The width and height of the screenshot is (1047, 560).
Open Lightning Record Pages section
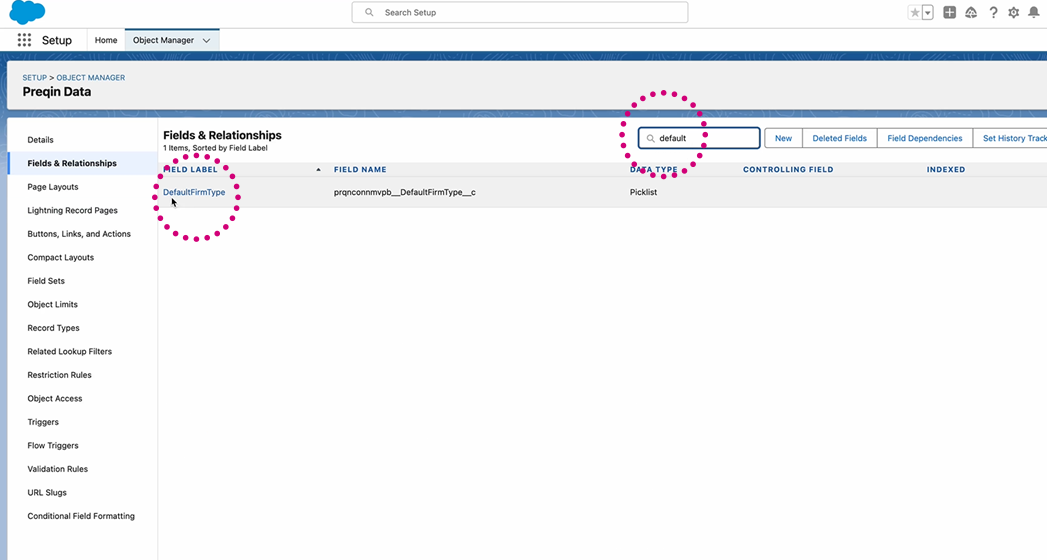click(x=72, y=210)
